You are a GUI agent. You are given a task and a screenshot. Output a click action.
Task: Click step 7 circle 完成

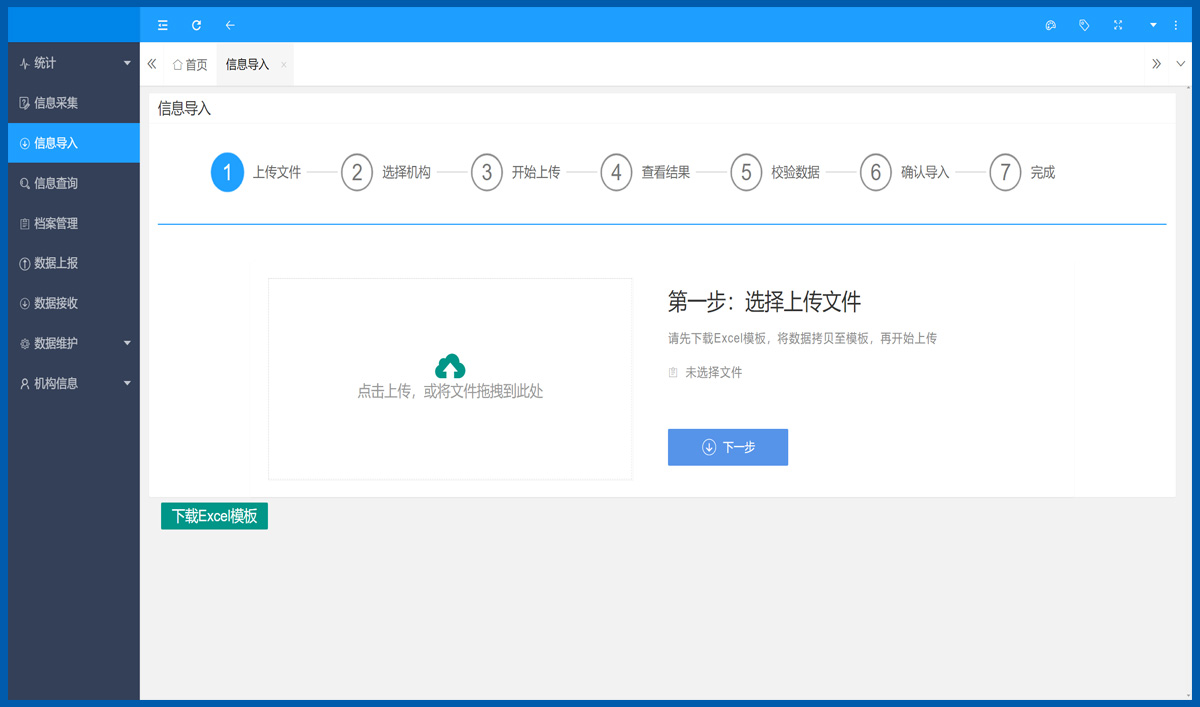point(1005,172)
